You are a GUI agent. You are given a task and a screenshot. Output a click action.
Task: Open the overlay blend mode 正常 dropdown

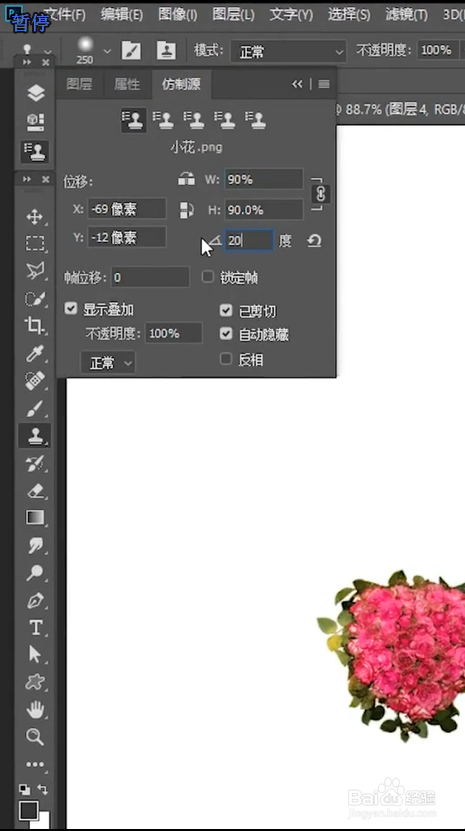pyautogui.click(x=108, y=363)
